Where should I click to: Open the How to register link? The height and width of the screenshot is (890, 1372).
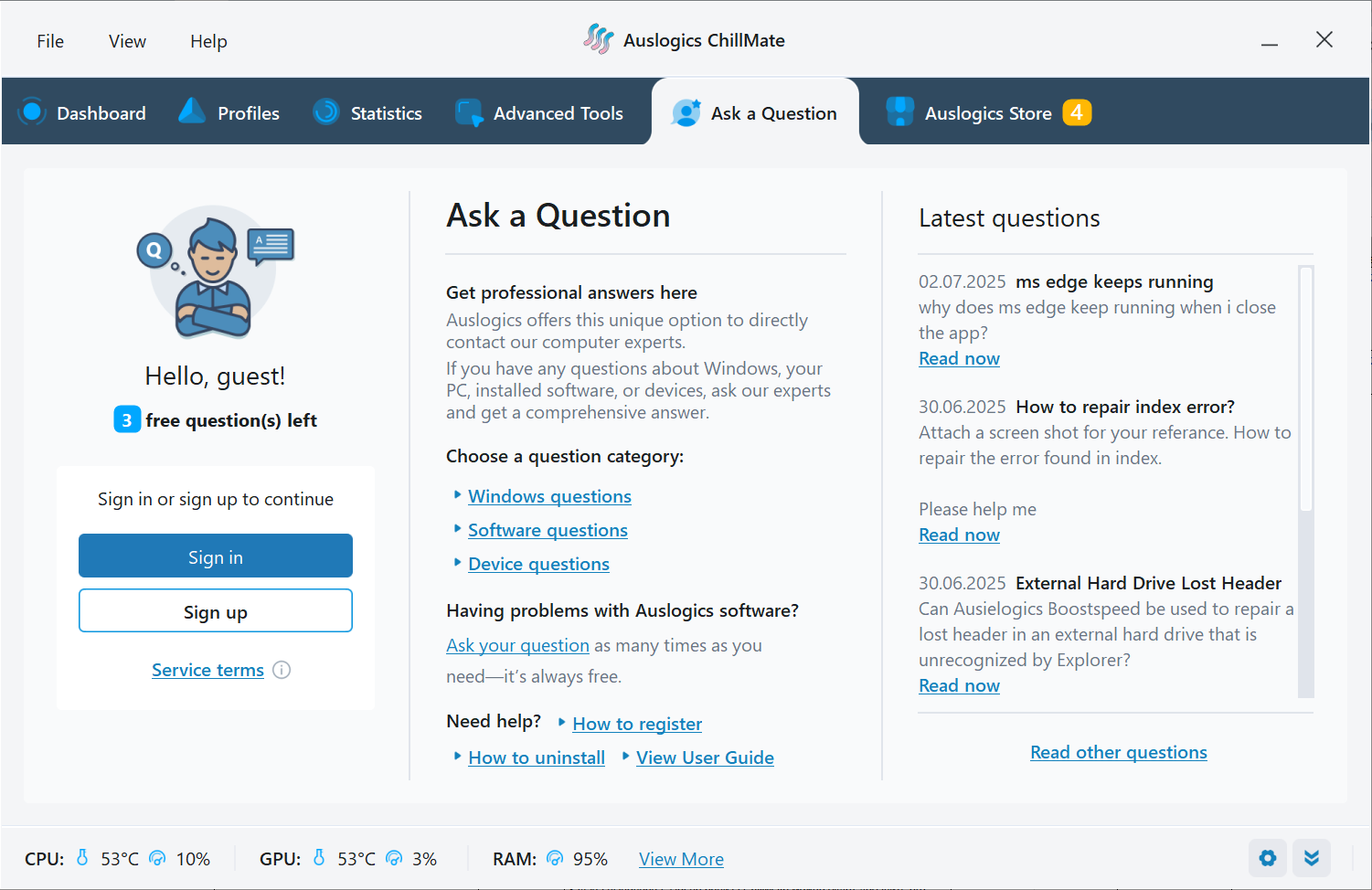point(637,724)
